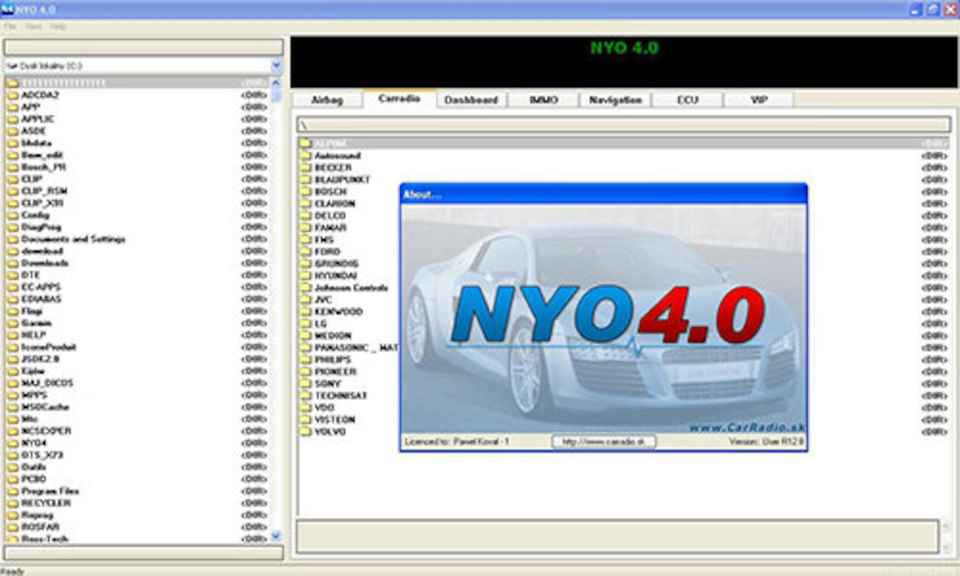Select the CLIP_RSM folder icon
This screenshot has height=576, width=960.
pos(12,191)
